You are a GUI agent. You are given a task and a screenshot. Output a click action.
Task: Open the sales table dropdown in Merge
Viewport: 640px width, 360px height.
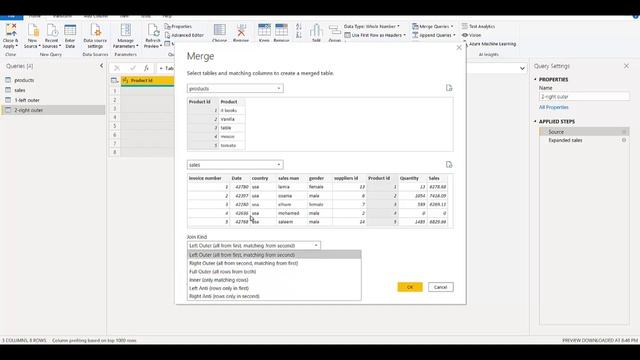235,165
